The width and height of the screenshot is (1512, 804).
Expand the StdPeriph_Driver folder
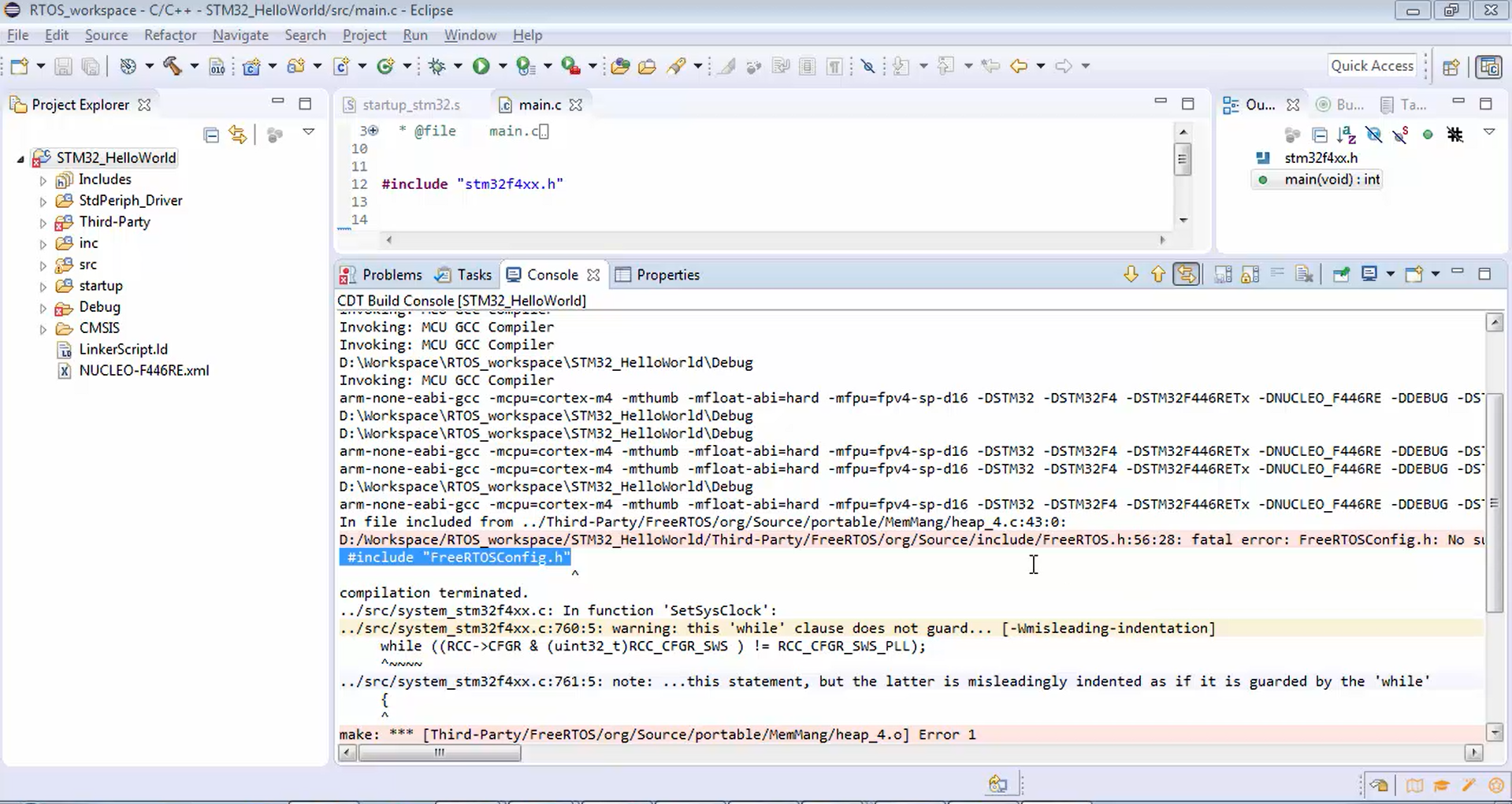pos(43,202)
